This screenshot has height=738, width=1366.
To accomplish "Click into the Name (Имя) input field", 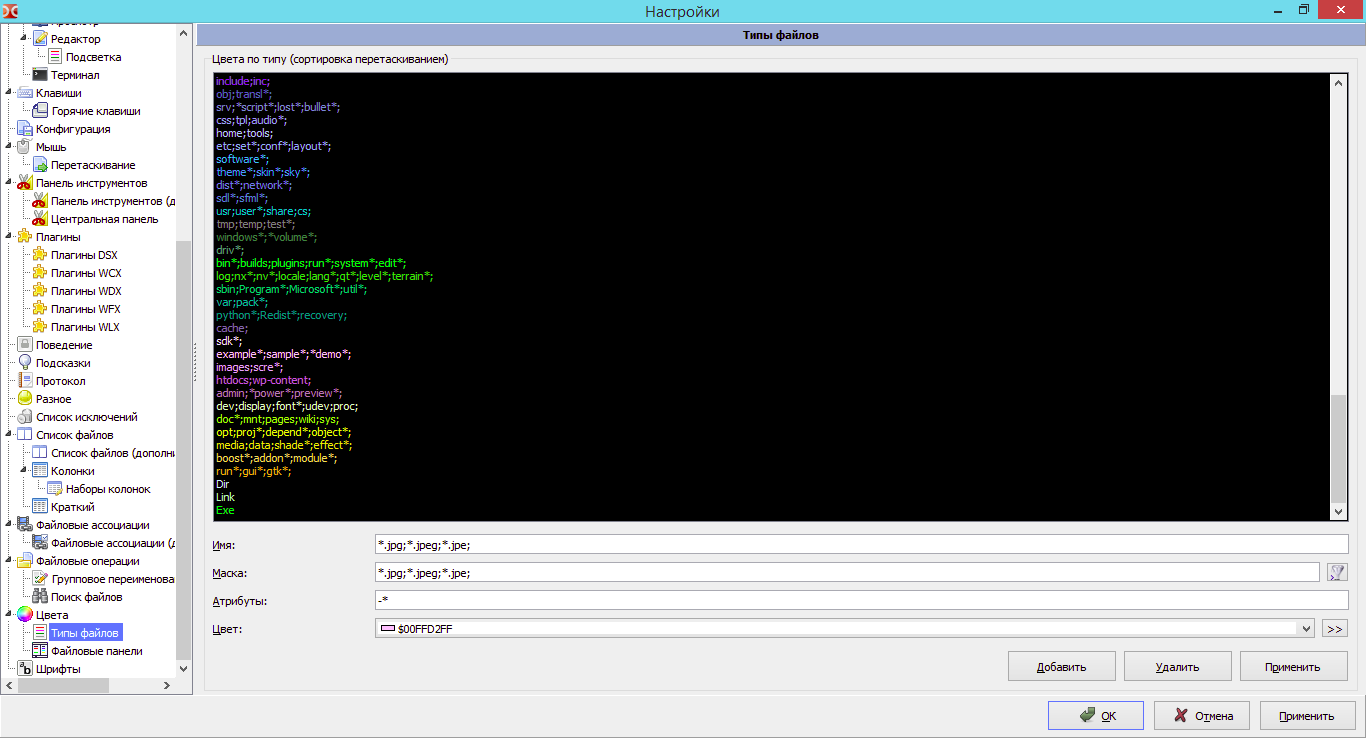I will click(x=860, y=544).
